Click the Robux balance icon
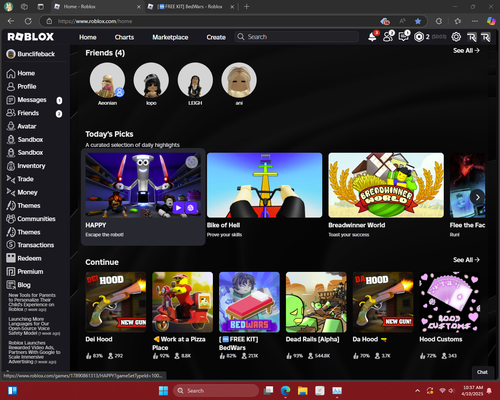 419,37
